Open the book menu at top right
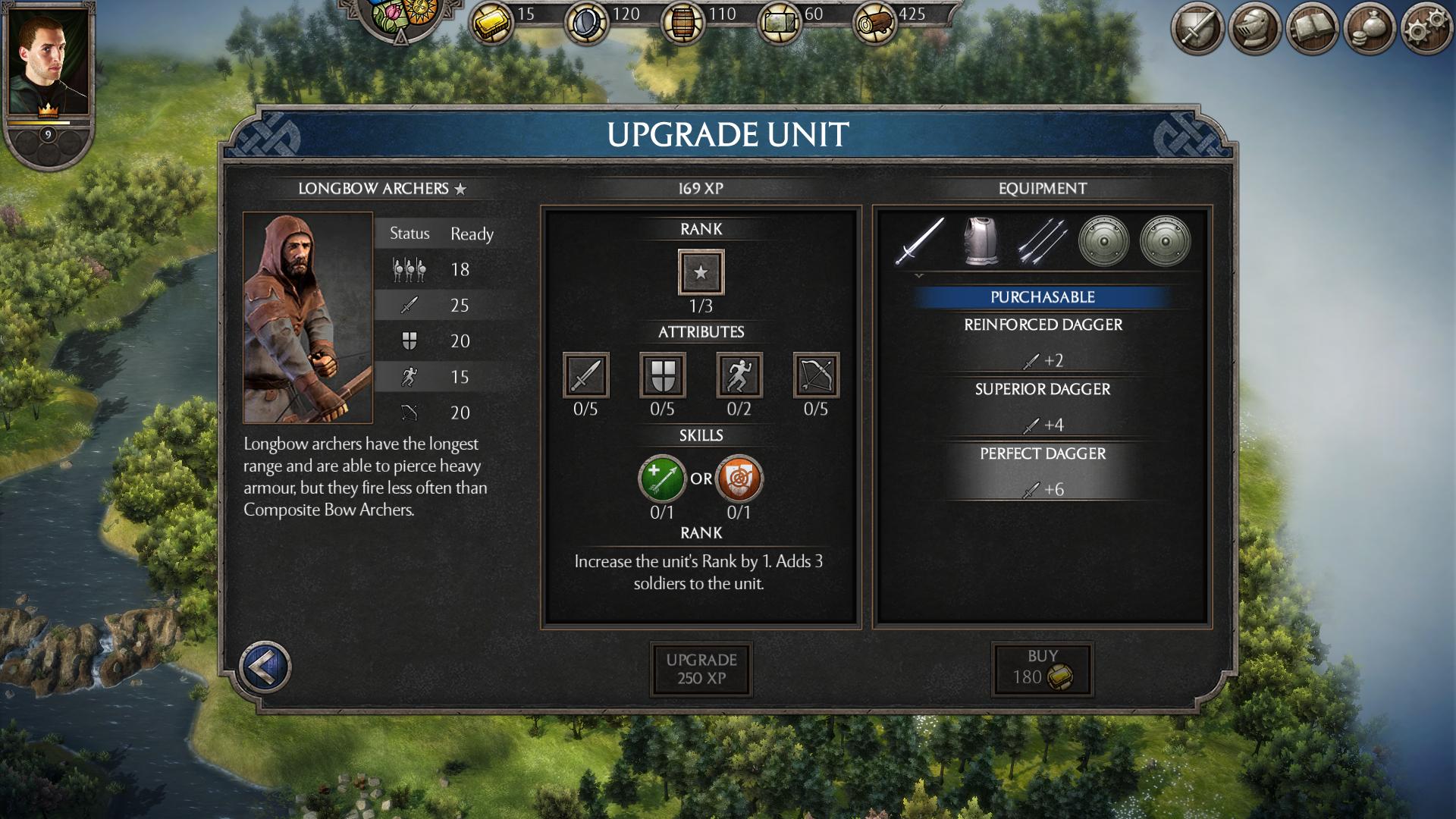This screenshot has width=1456, height=819. click(x=1312, y=29)
